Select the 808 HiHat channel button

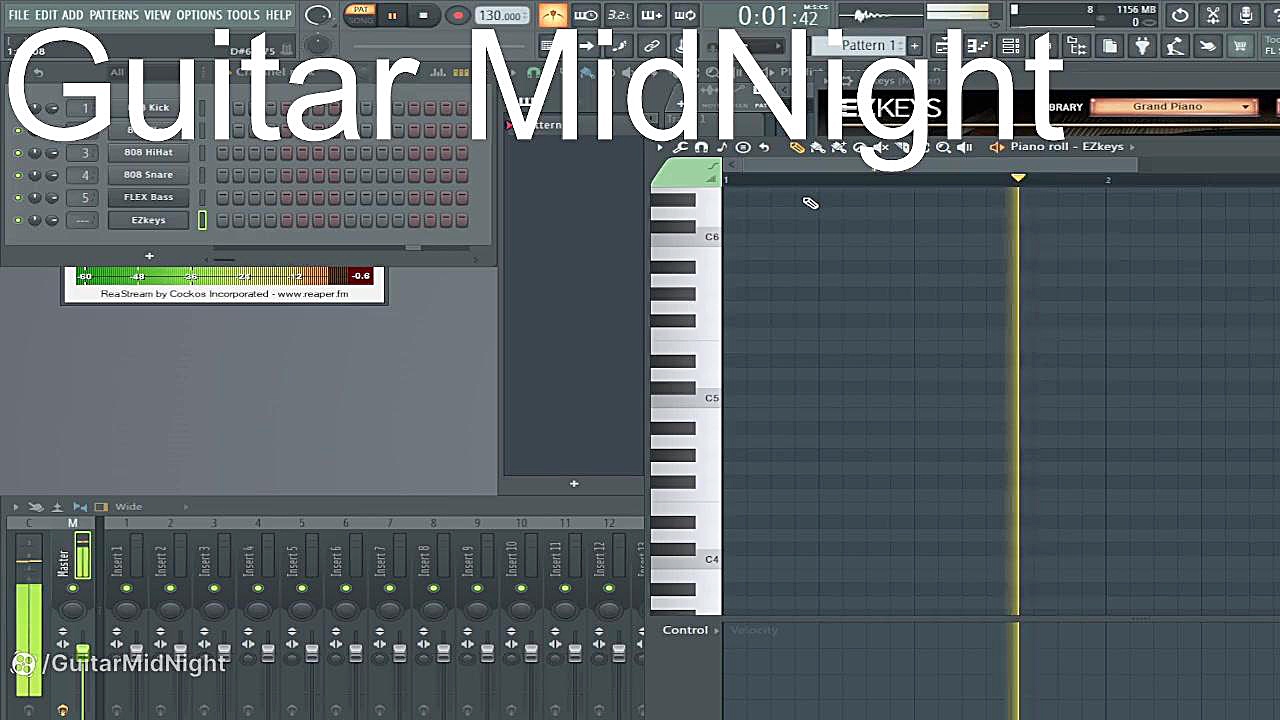[148, 152]
